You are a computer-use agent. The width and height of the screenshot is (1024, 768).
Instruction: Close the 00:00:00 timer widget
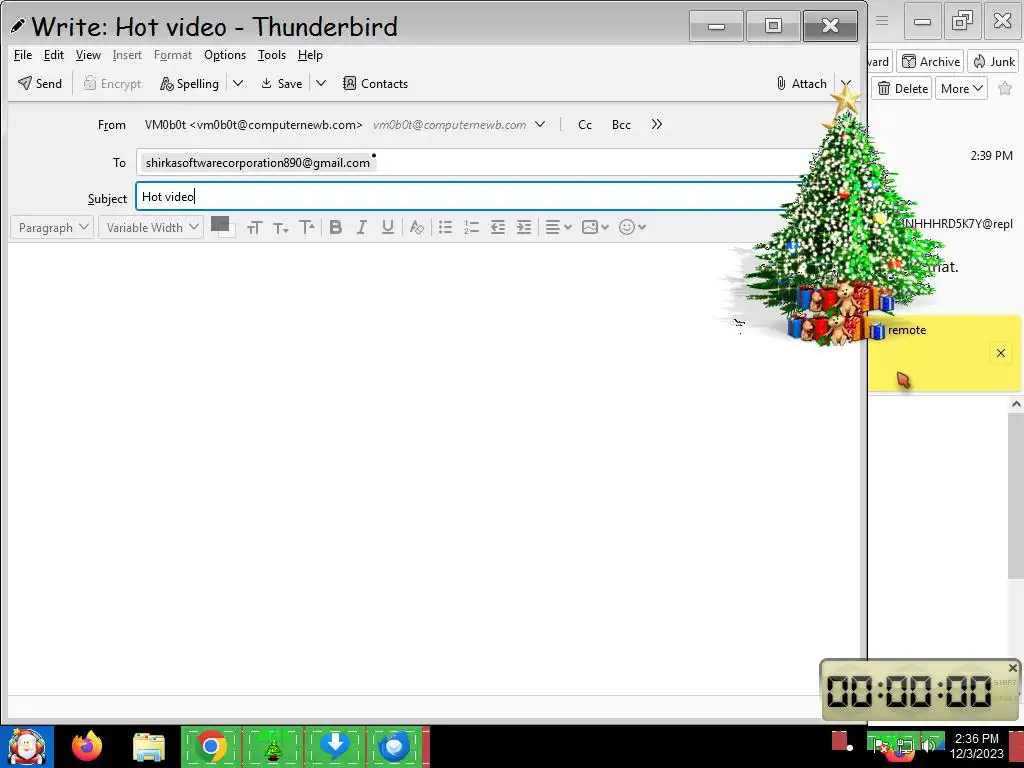(1013, 667)
